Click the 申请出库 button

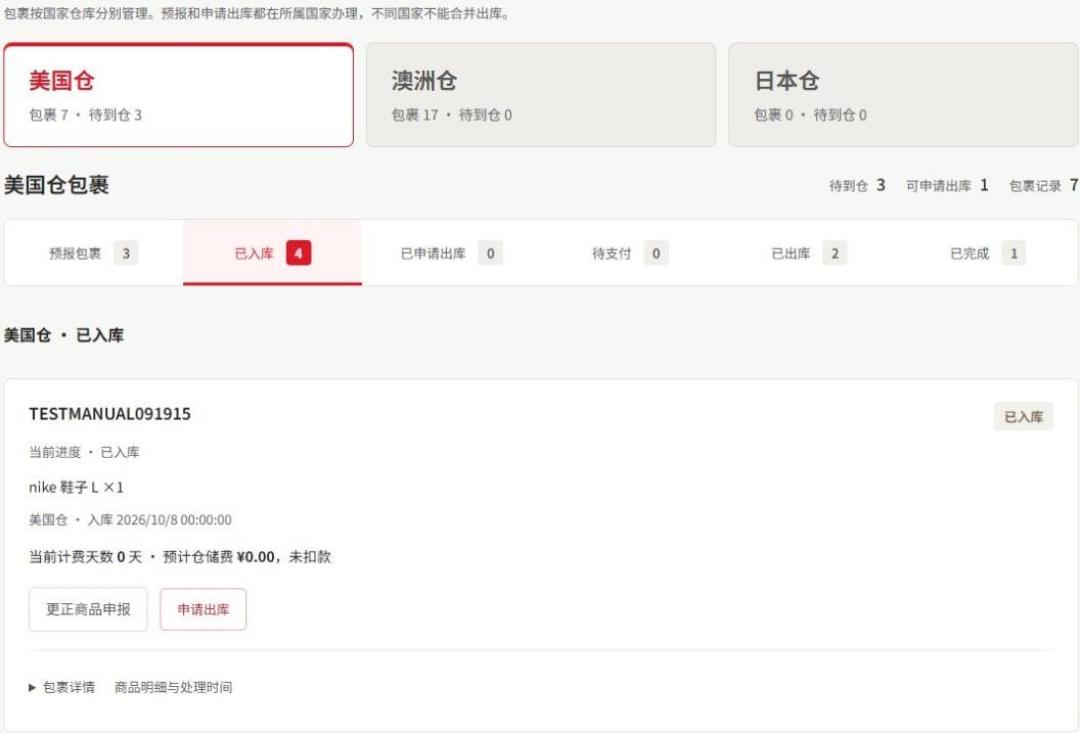coord(203,609)
